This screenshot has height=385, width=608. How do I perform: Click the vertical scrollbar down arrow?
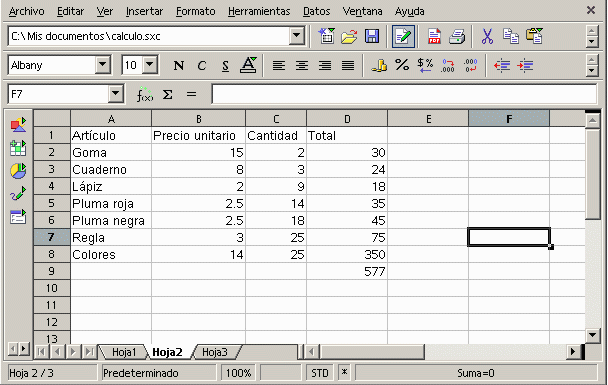[x=592, y=335]
